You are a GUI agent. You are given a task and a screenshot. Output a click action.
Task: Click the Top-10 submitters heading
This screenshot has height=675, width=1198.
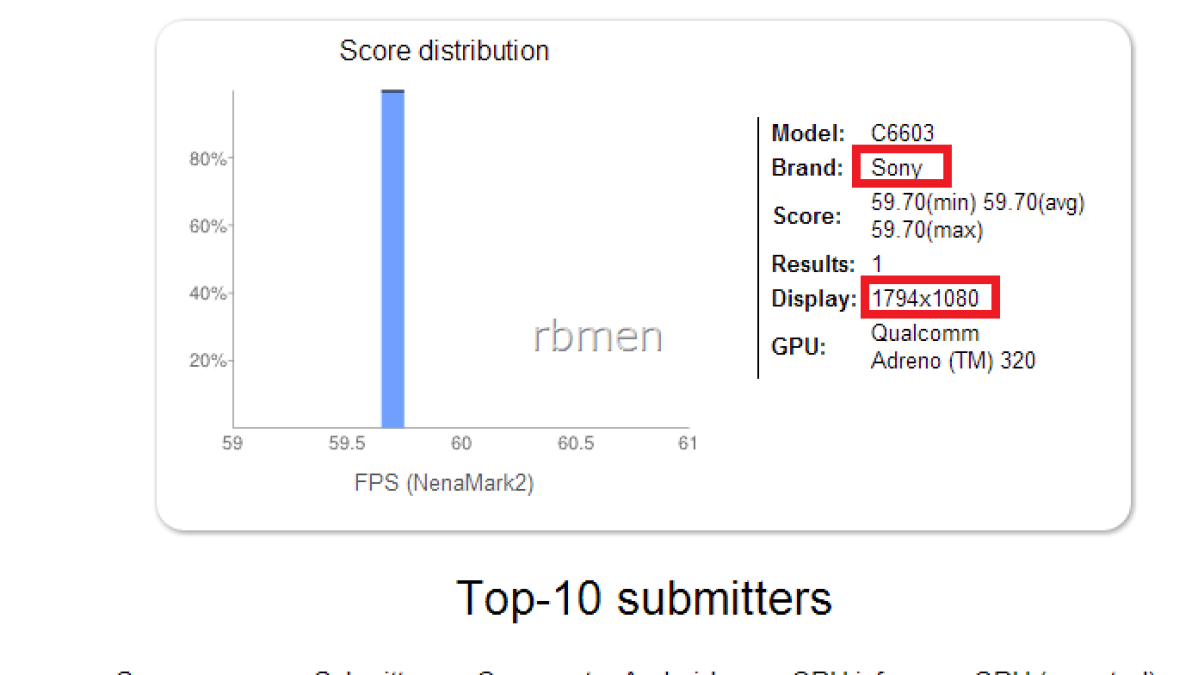click(x=644, y=598)
